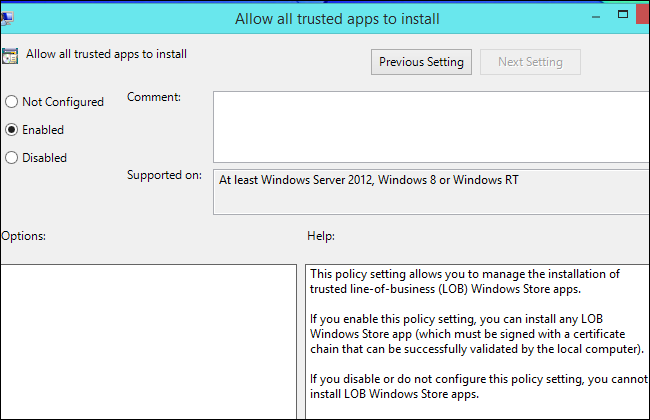
Task: Click the Supported on requirements box
Action: pos(430,191)
